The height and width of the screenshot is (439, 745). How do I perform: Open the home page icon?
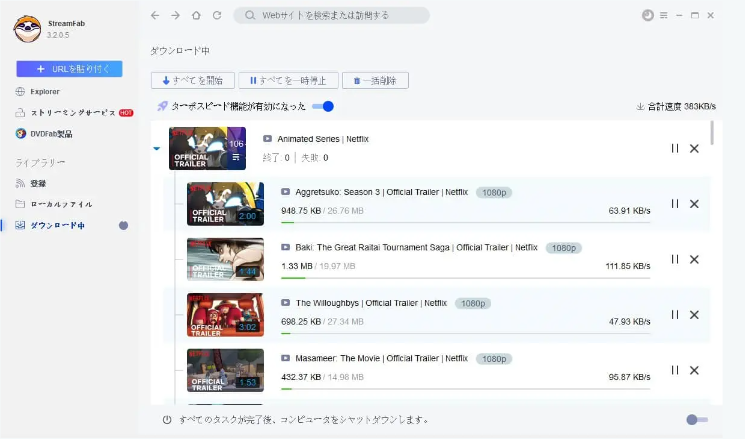tap(196, 15)
